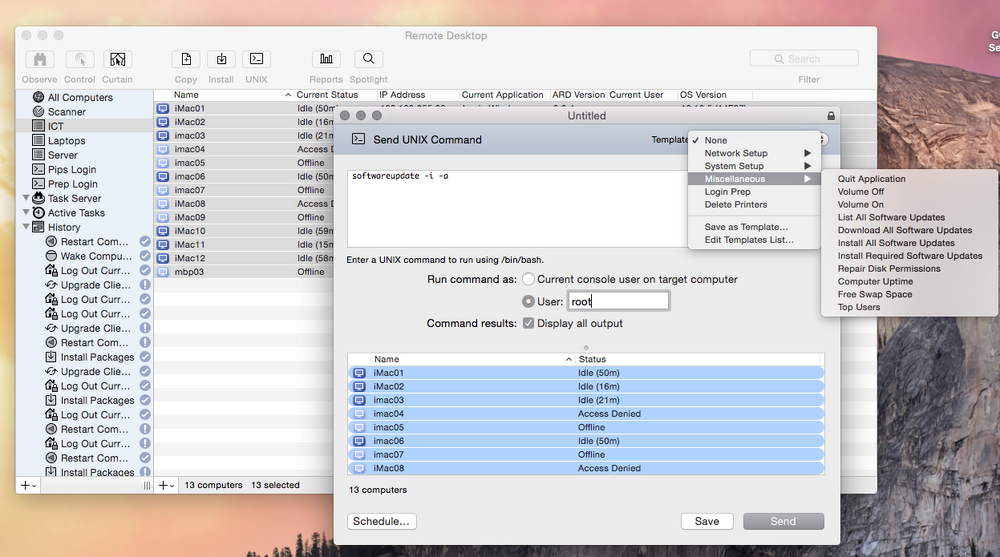Click the UNIX terminal toolbar icon
This screenshot has width=1000, height=557.
(256, 59)
